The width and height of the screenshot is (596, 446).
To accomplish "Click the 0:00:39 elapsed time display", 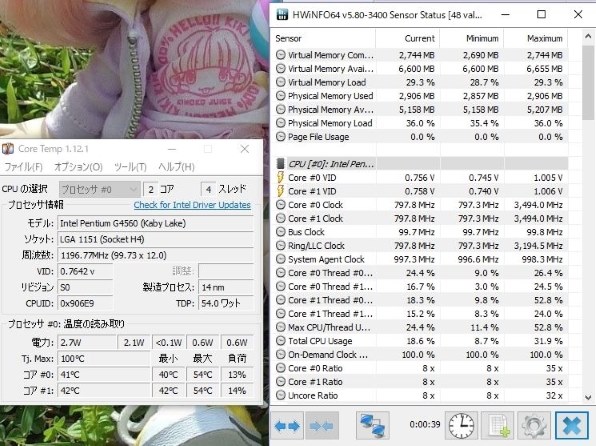I will coord(425,424).
